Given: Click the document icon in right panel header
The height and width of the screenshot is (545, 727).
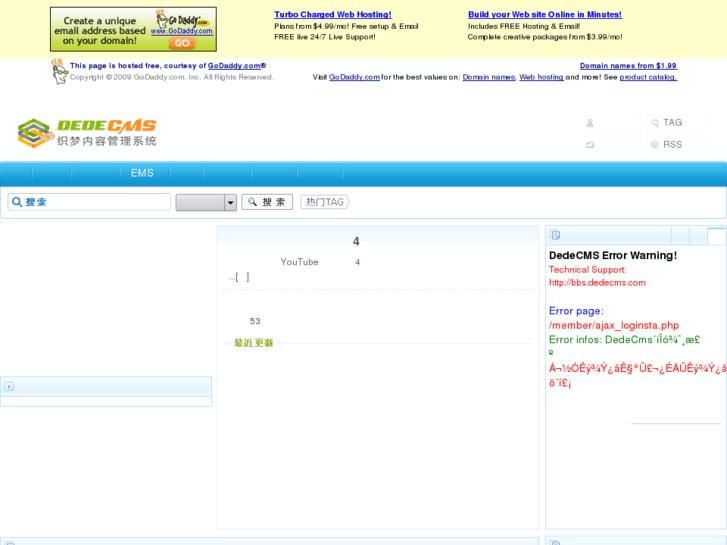Looking at the screenshot, I should click(555, 235).
